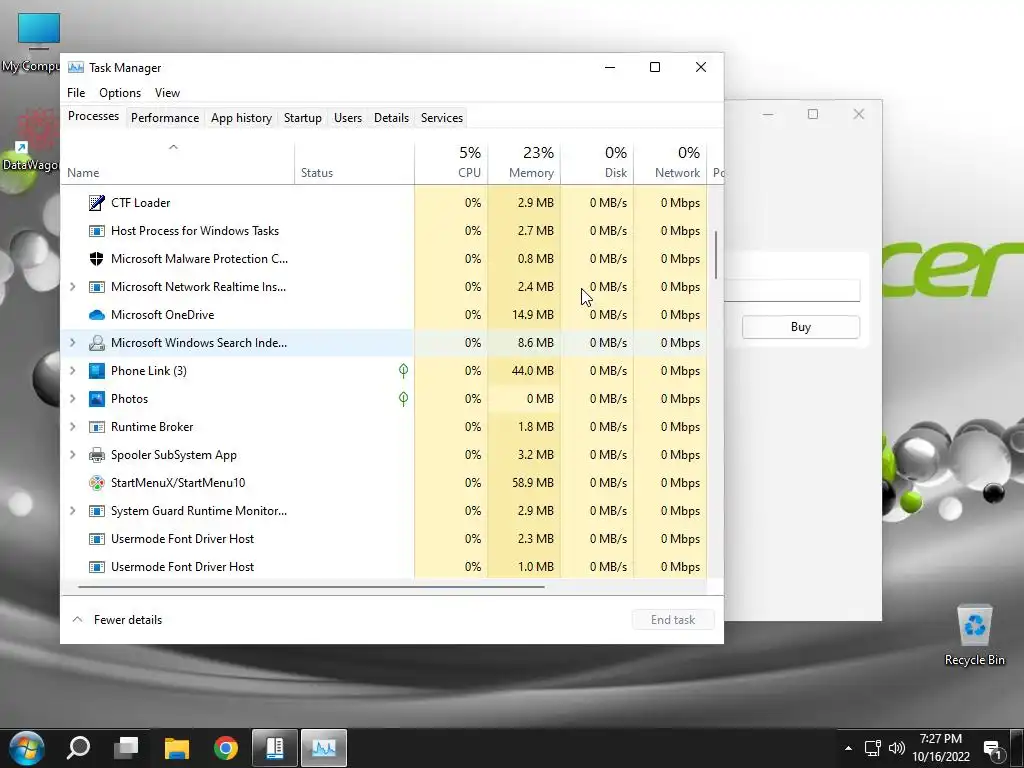Click Buy button in background window

tap(801, 327)
